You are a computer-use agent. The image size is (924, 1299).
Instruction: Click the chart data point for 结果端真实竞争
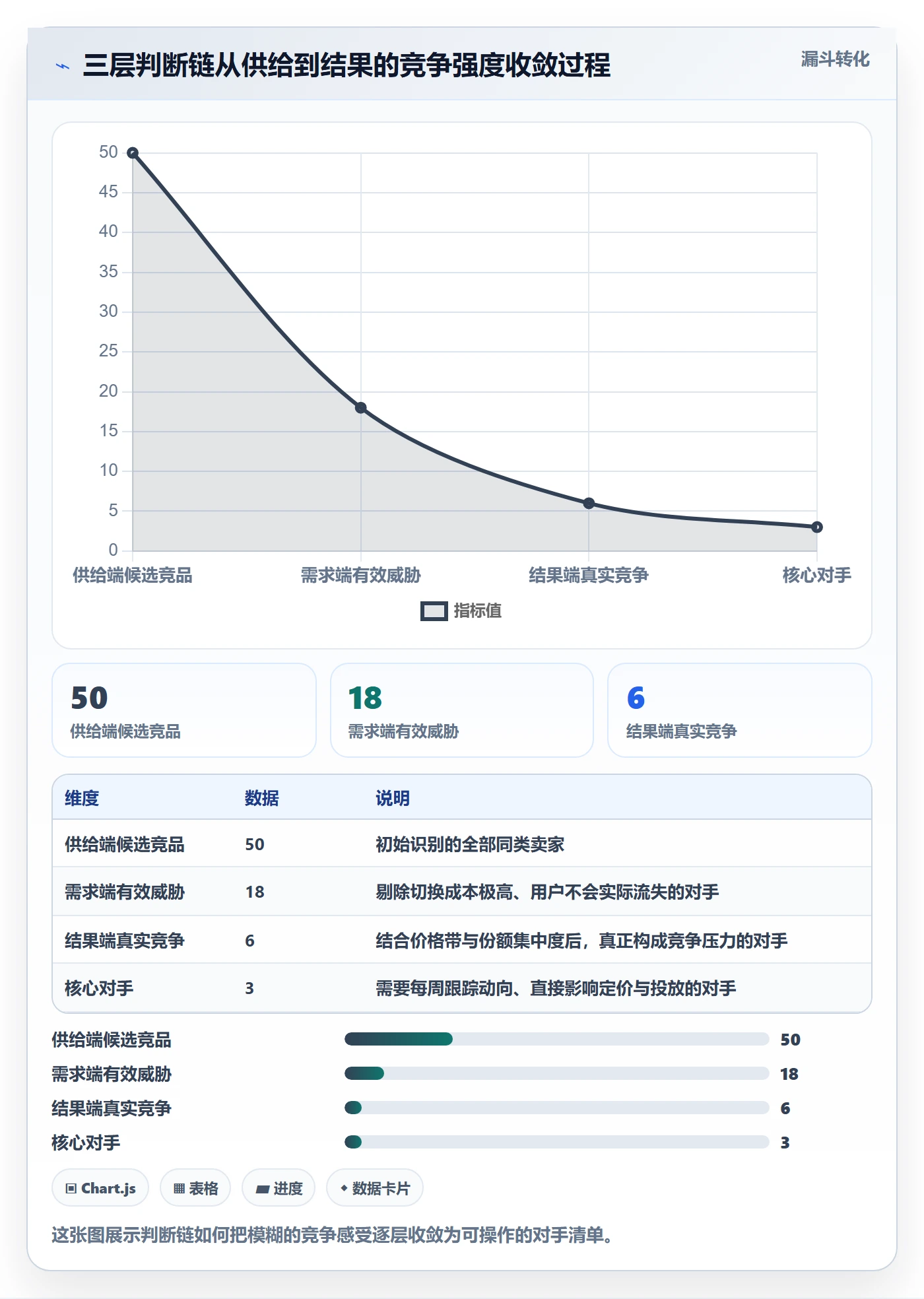589,504
